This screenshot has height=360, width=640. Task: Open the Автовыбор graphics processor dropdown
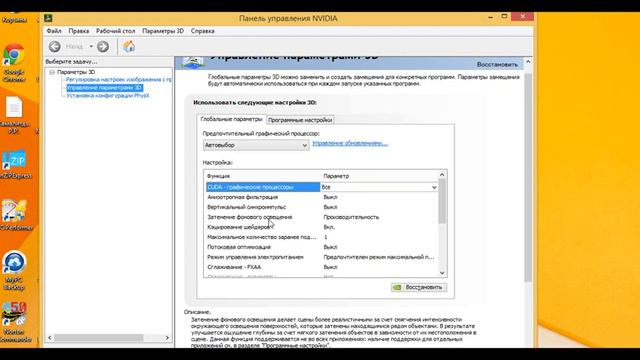(x=256, y=145)
